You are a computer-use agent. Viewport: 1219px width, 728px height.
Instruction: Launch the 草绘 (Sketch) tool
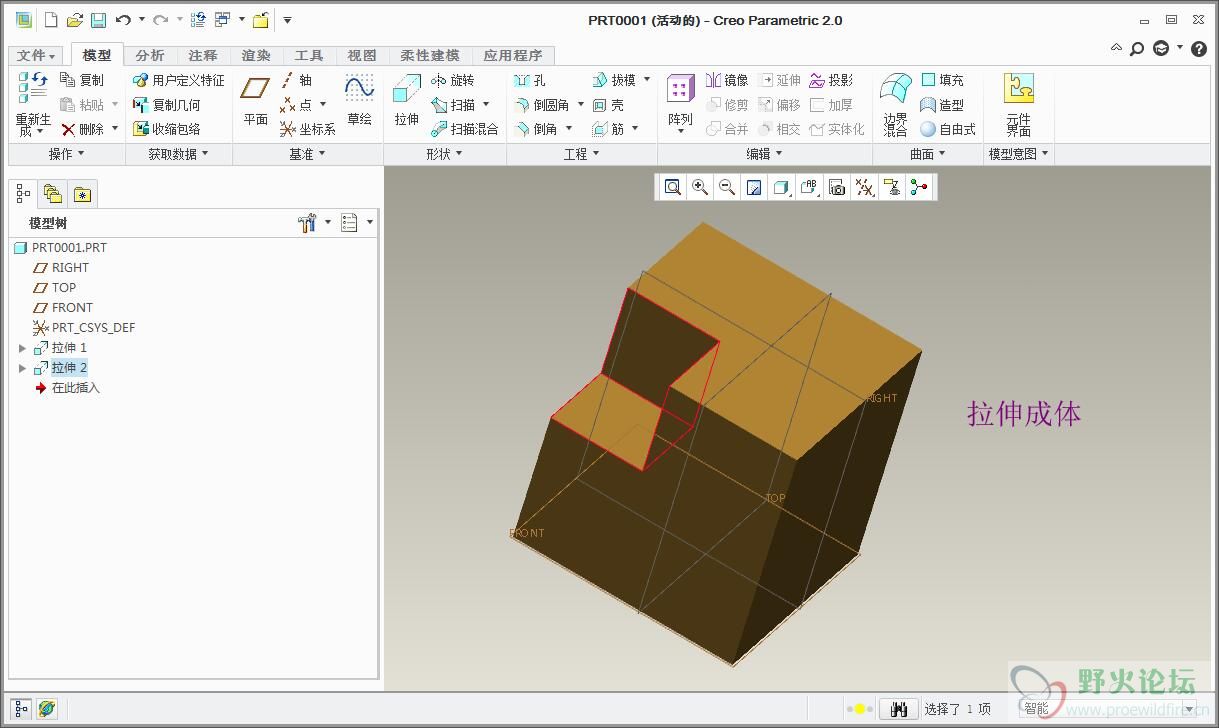pos(359,101)
